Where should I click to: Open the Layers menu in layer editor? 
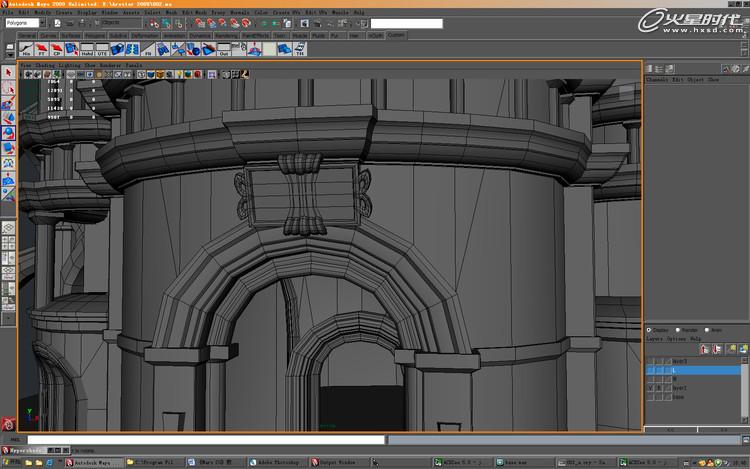pos(655,338)
